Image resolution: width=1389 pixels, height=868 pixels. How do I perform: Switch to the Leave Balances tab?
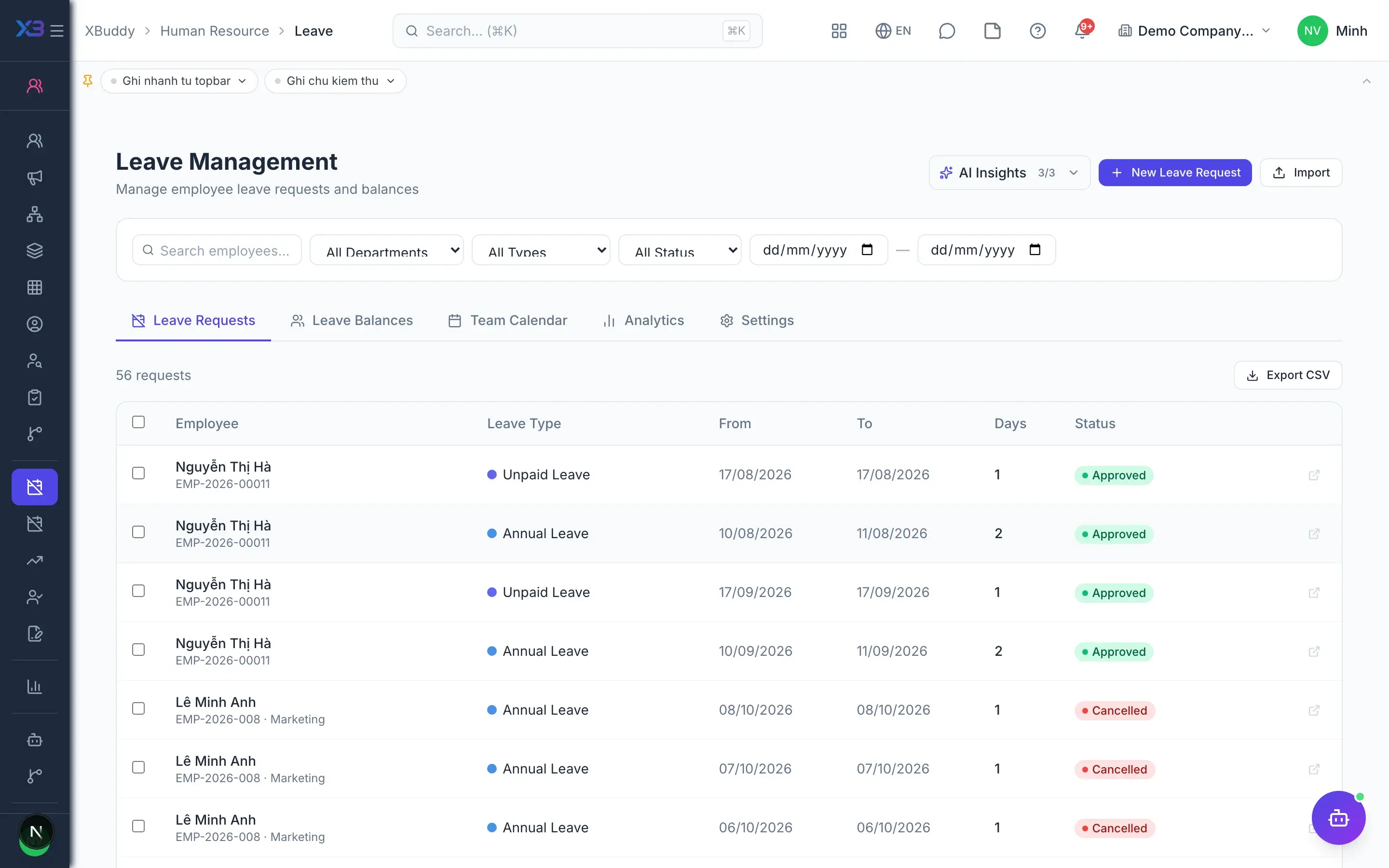pos(352,320)
